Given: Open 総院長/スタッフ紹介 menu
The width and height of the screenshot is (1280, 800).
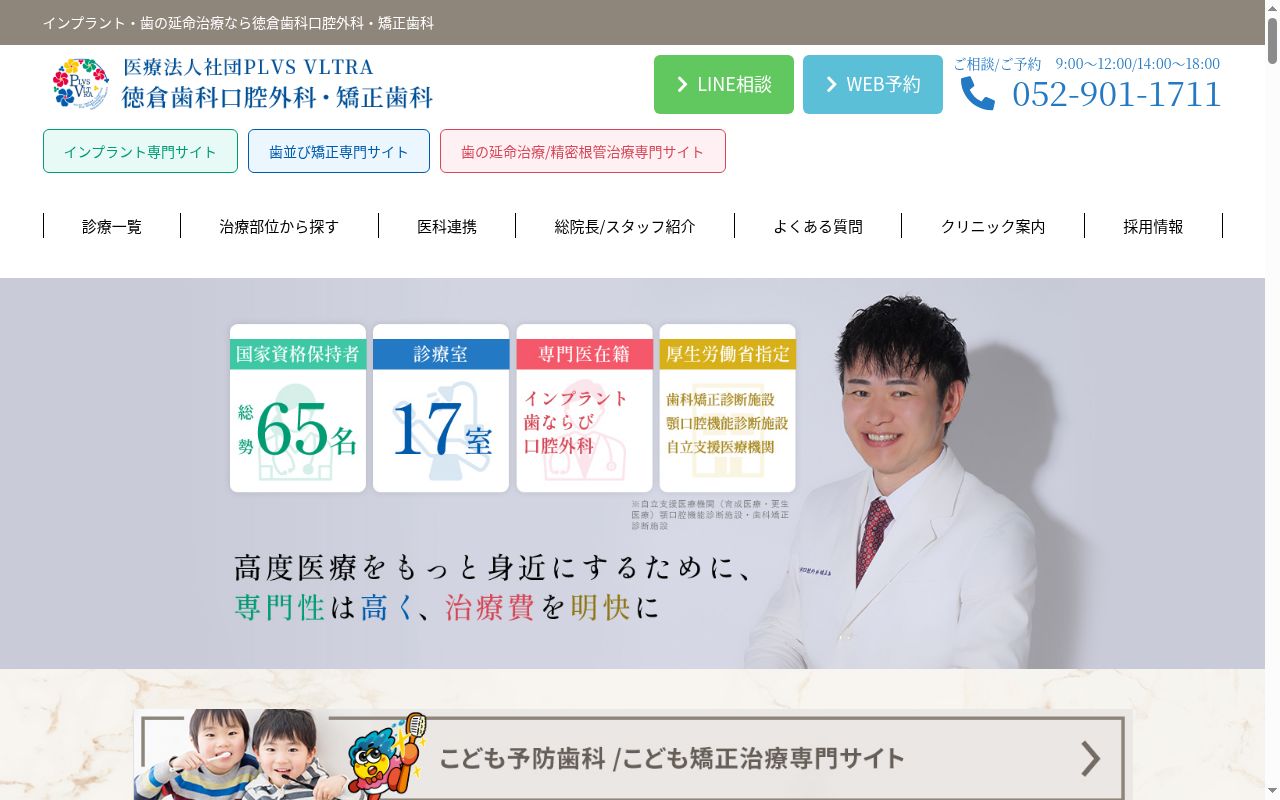Looking at the screenshot, I should click(625, 226).
